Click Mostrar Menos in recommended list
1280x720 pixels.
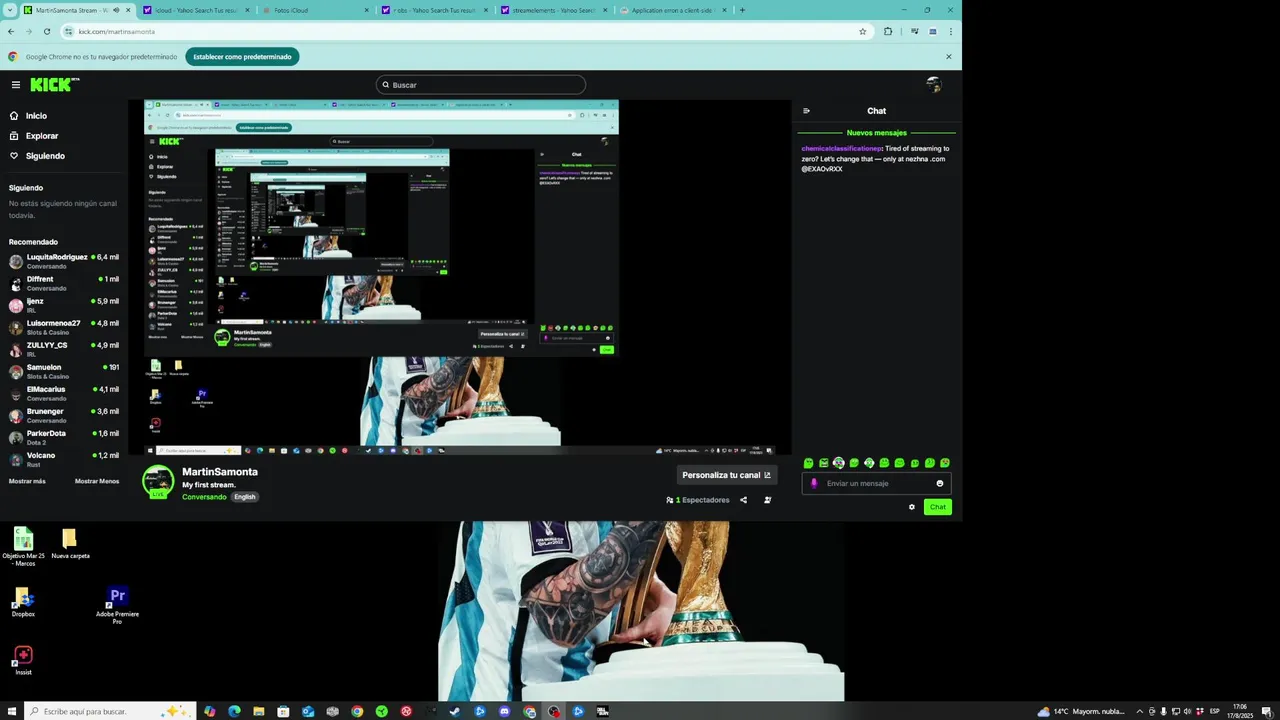click(97, 481)
